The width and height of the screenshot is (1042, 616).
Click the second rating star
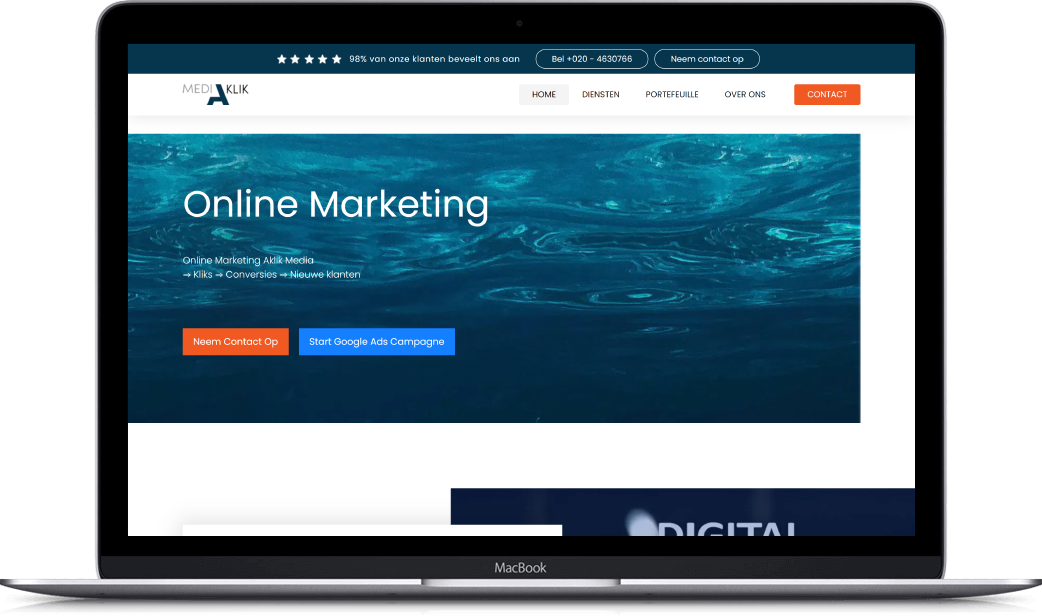pyautogui.click(x=296, y=59)
